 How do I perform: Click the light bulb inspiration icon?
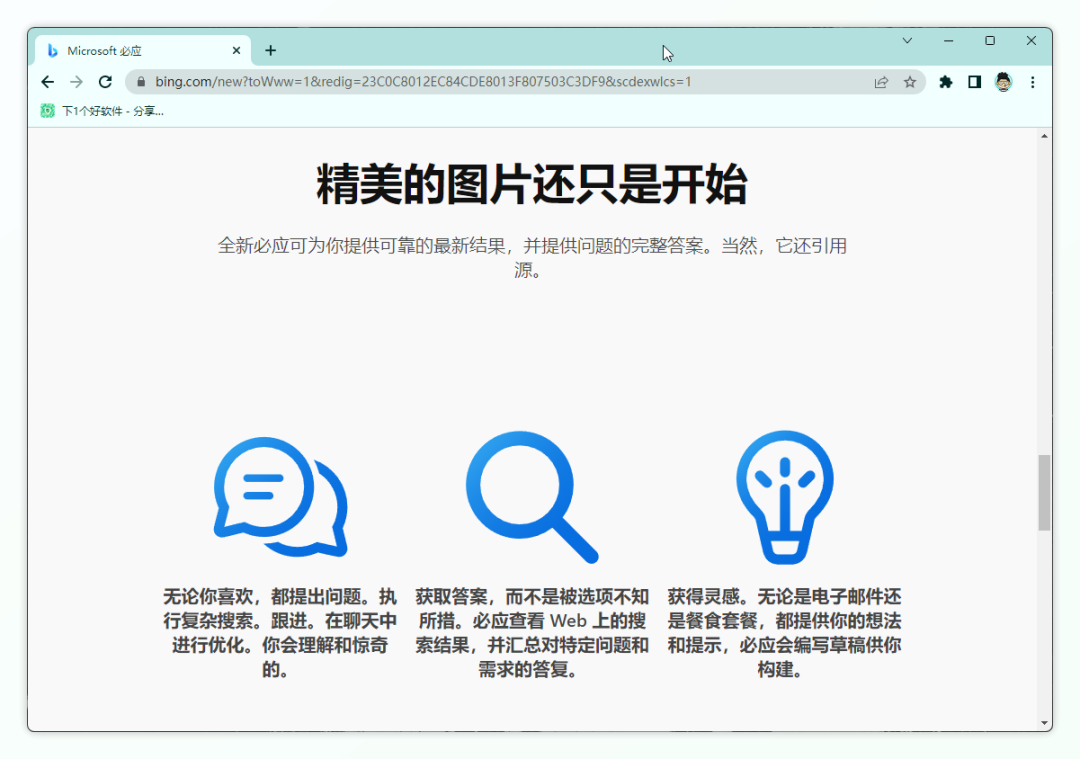(x=785, y=496)
